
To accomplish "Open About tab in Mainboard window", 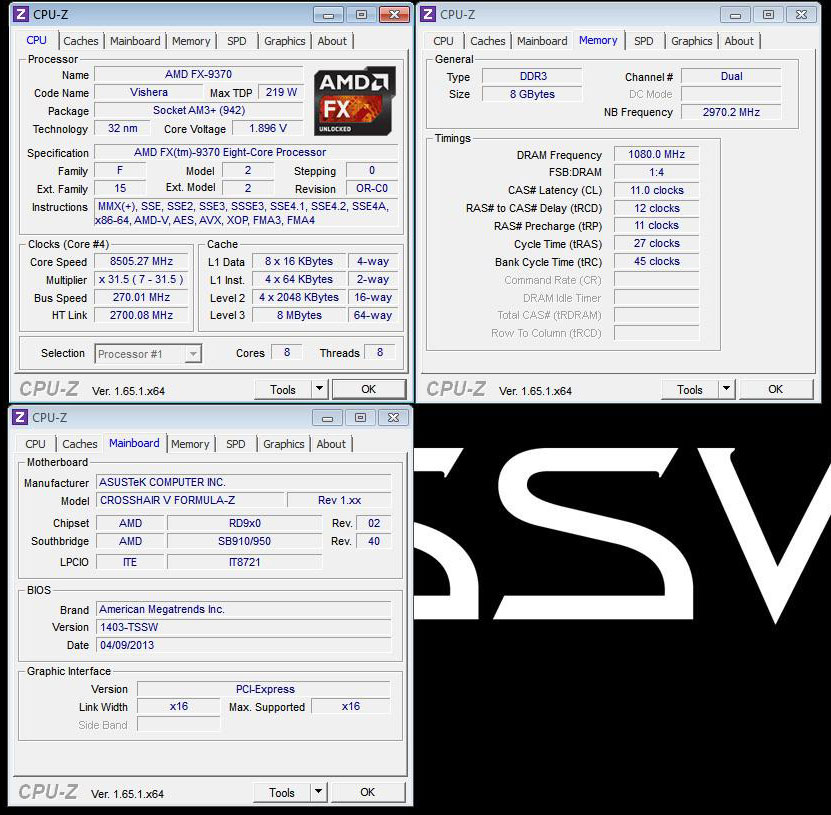I will pyautogui.click(x=331, y=444).
